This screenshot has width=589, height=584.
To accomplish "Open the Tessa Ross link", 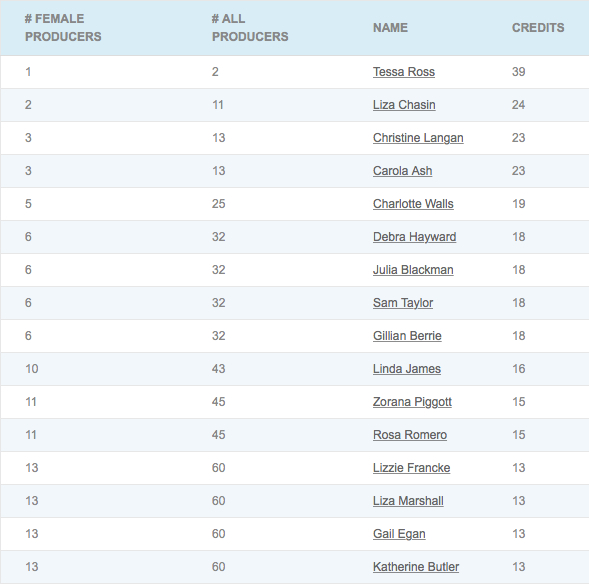I will pyautogui.click(x=404, y=72).
